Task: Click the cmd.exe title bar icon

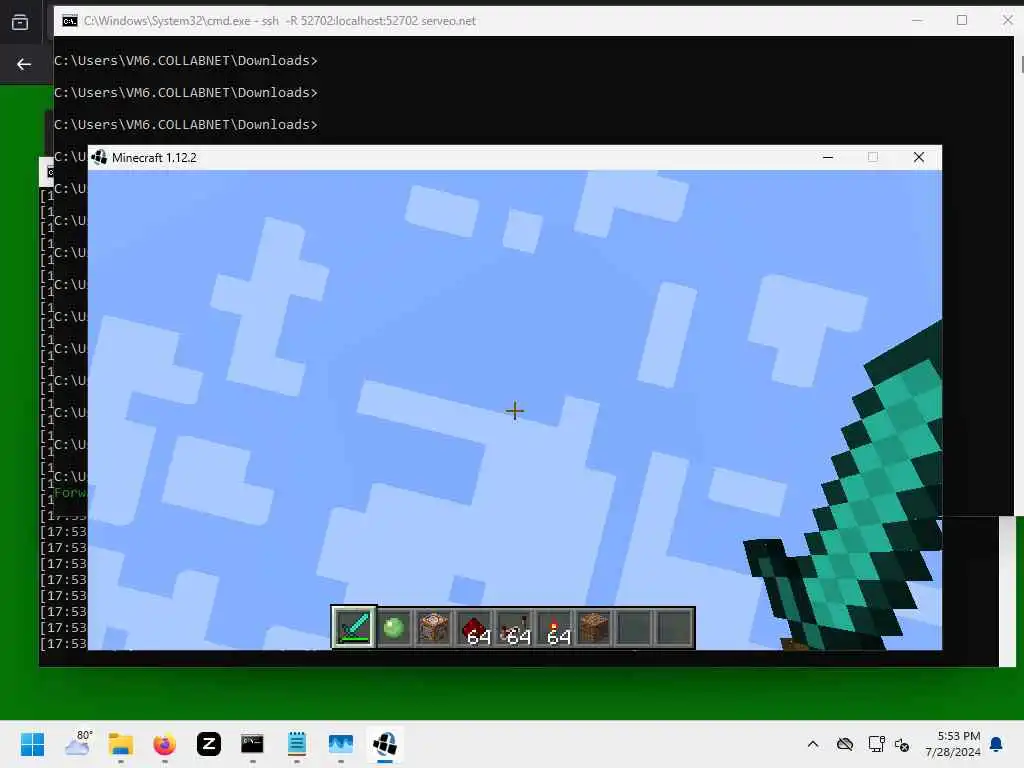Action: 69,21
